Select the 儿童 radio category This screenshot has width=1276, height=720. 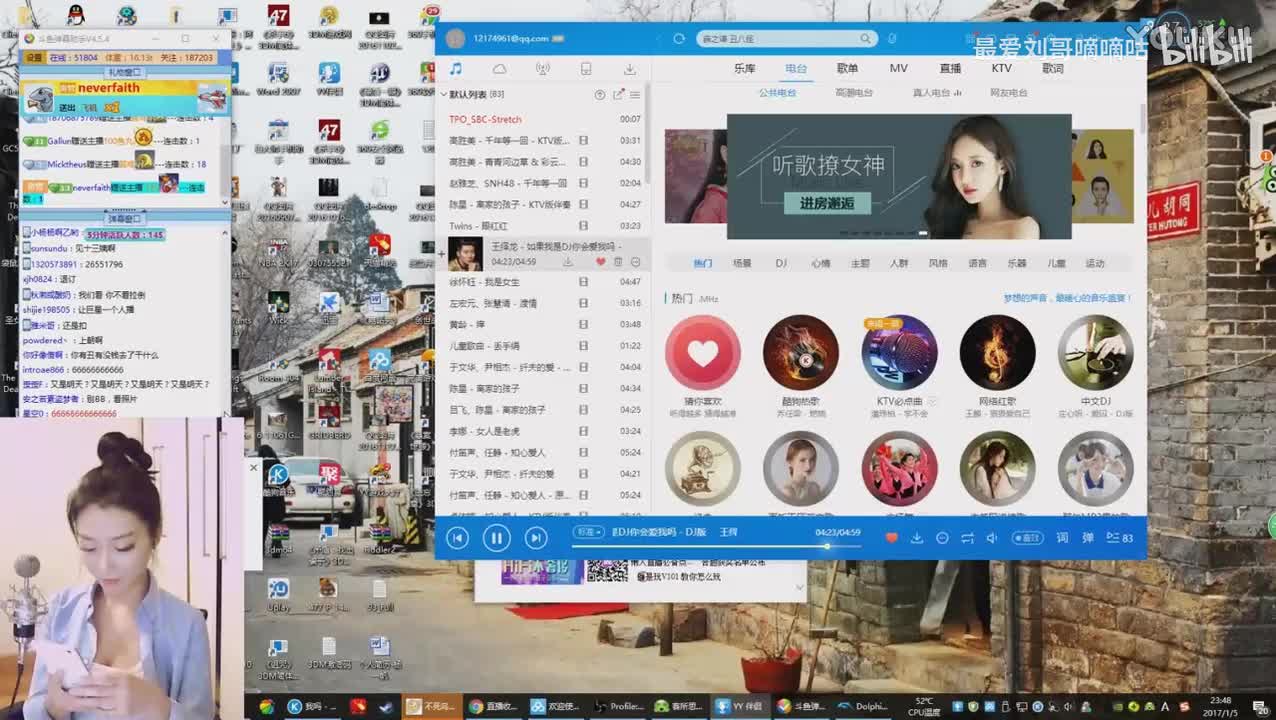1056,263
